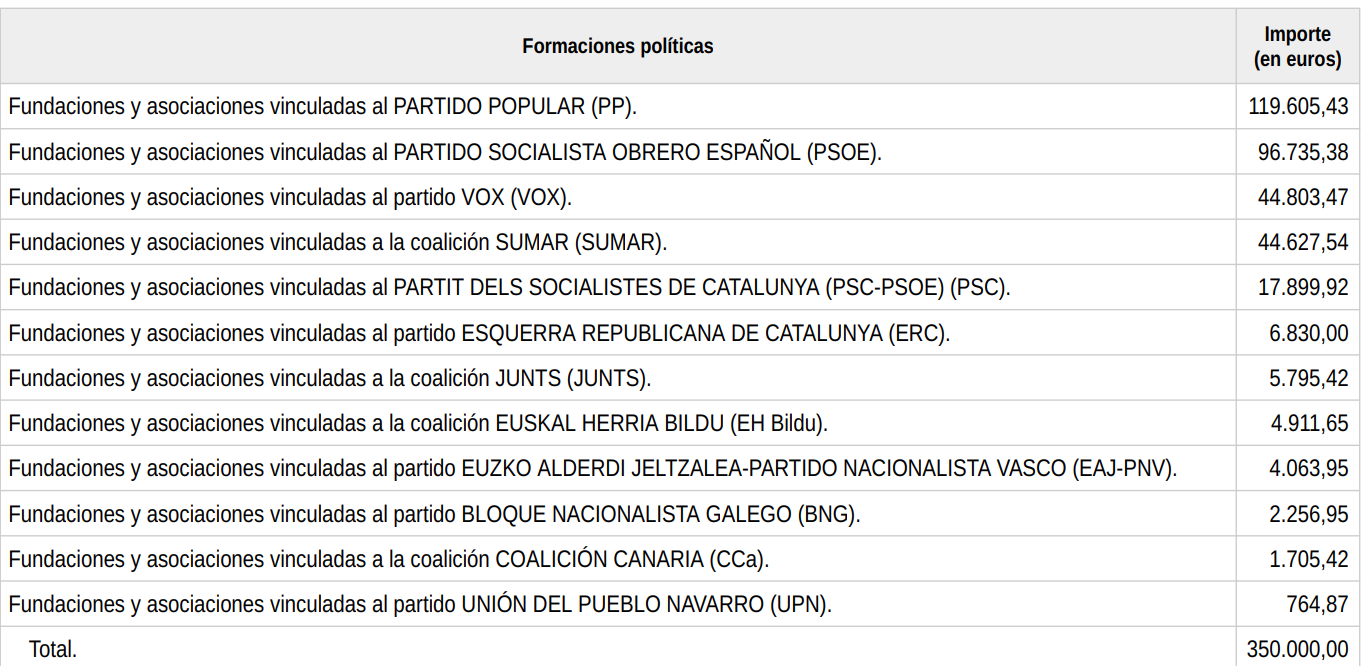Click the EH Bildu row text
Viewport: 1370px width, 666px height.
418,424
